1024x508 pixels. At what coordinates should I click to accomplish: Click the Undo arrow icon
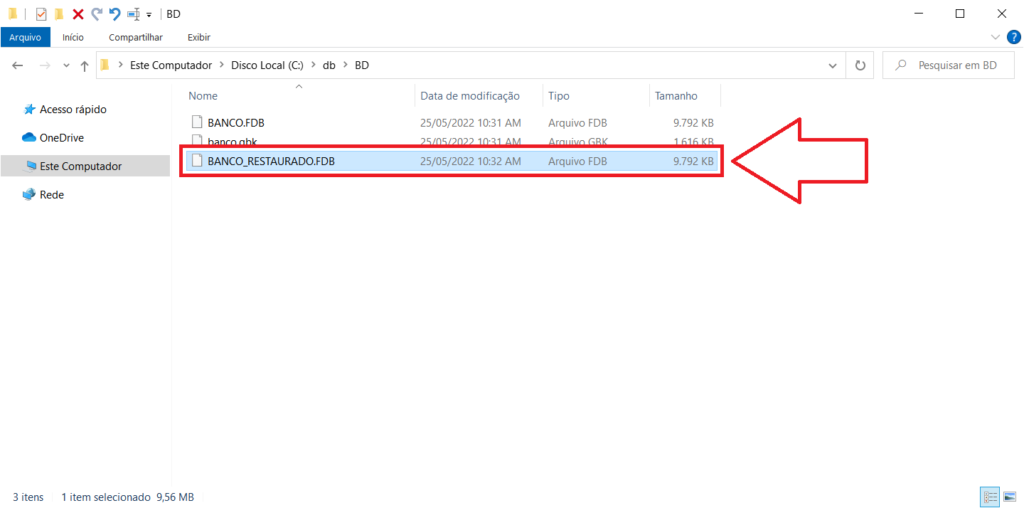pyautogui.click(x=114, y=14)
